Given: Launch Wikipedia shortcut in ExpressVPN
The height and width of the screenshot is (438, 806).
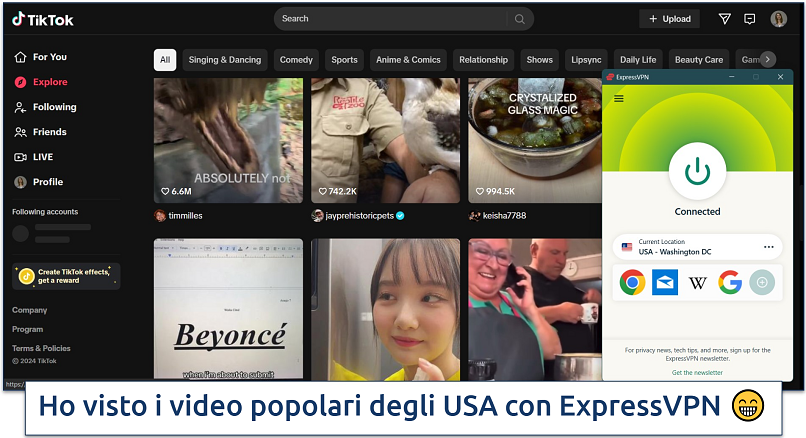Looking at the screenshot, I should [x=698, y=282].
